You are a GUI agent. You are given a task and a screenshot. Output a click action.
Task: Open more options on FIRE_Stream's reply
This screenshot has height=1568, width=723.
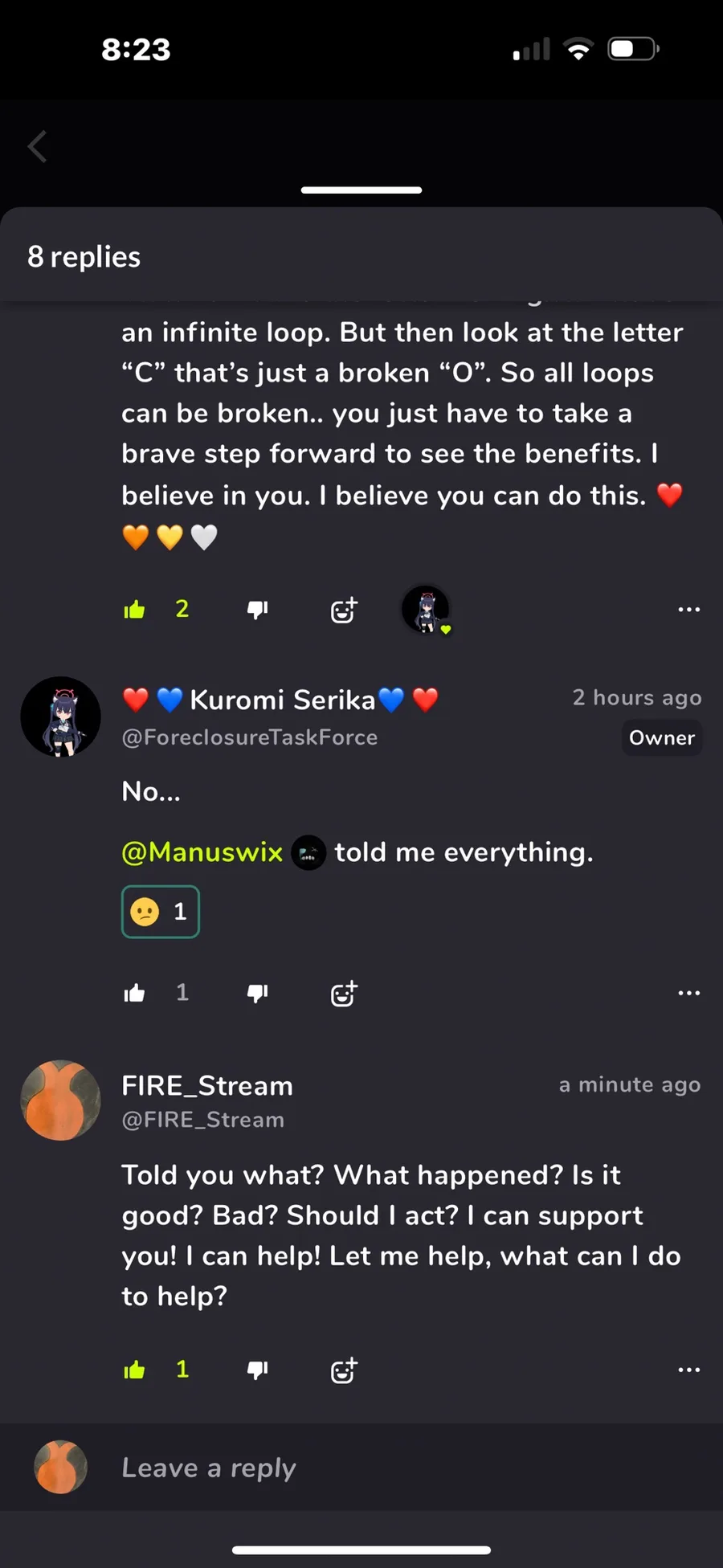688,1370
